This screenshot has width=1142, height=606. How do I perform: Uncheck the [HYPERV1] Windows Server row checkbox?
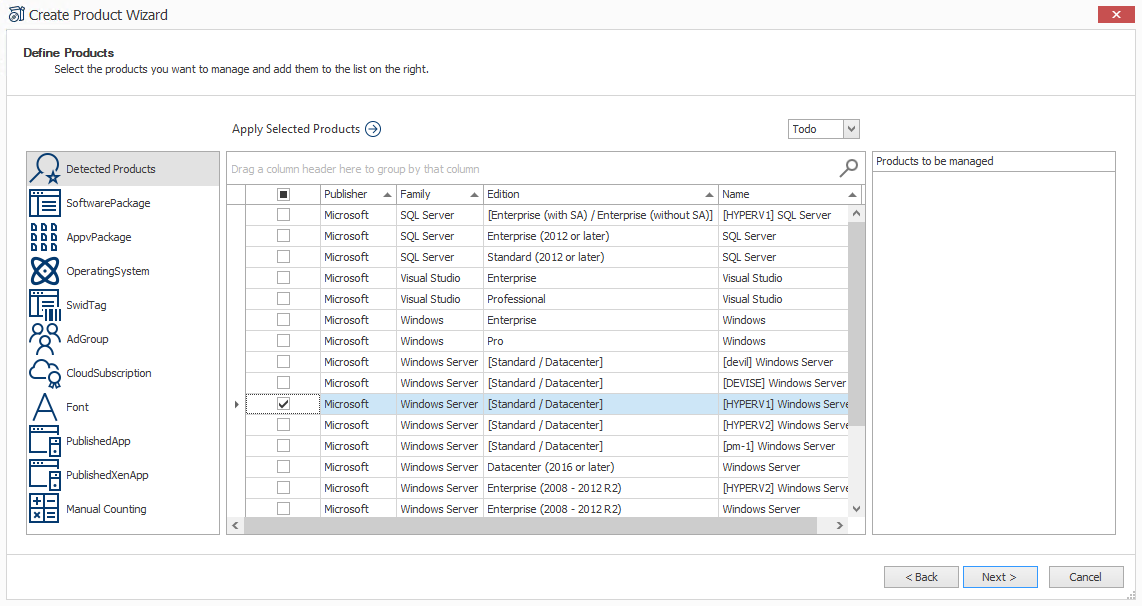tap(283, 404)
